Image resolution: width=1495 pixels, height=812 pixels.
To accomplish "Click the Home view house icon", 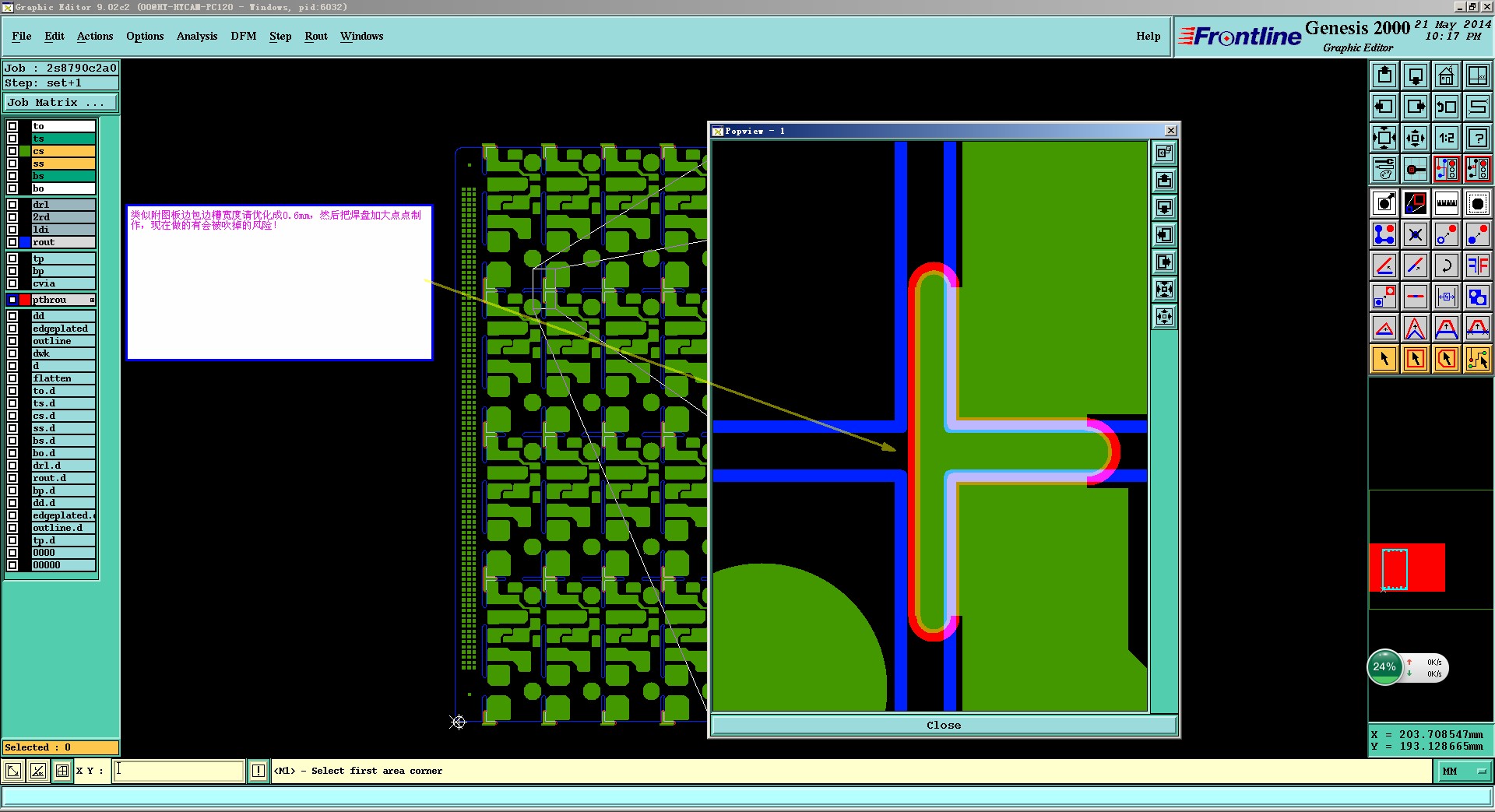I will click(x=1447, y=76).
